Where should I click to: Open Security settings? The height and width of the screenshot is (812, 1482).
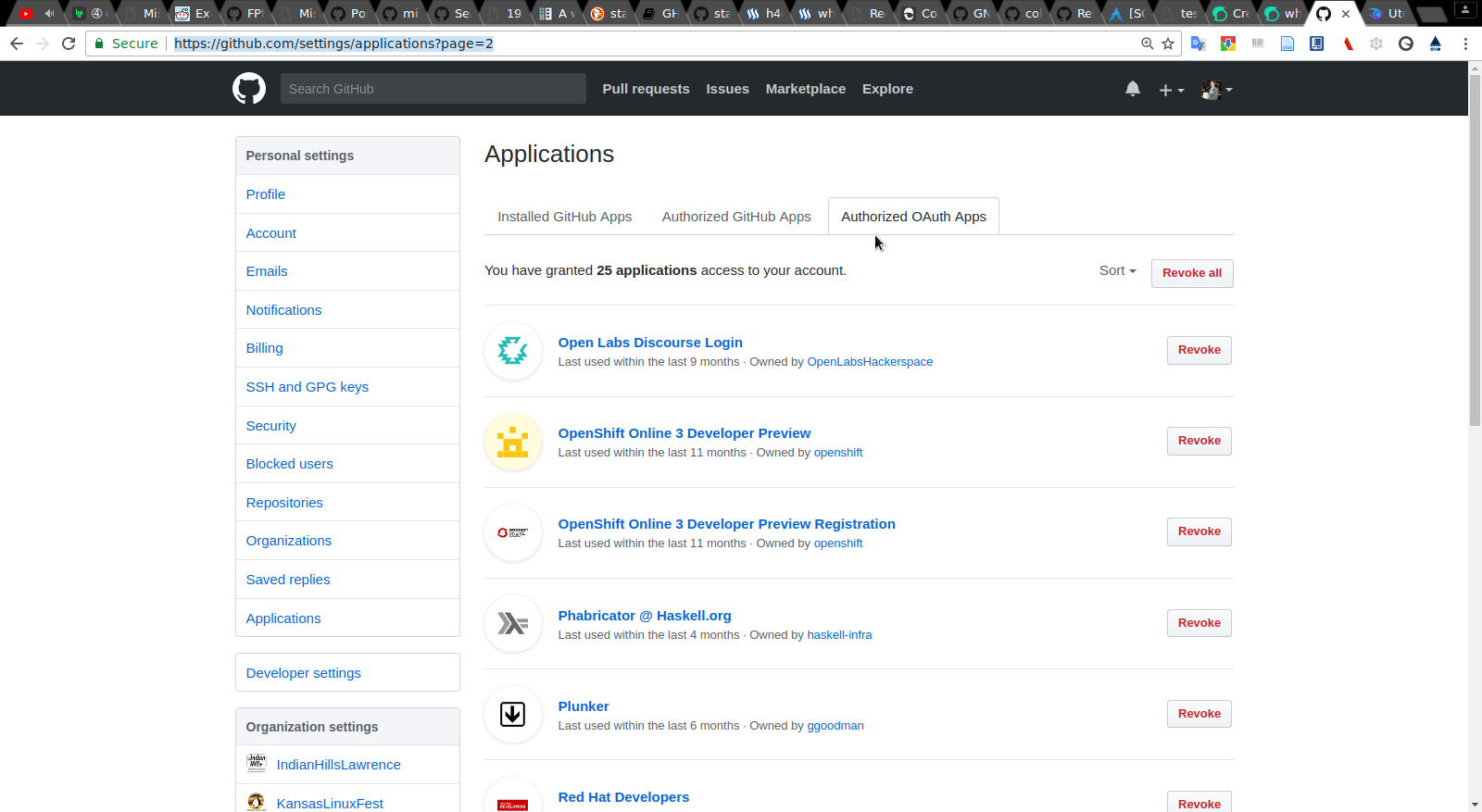(347, 426)
